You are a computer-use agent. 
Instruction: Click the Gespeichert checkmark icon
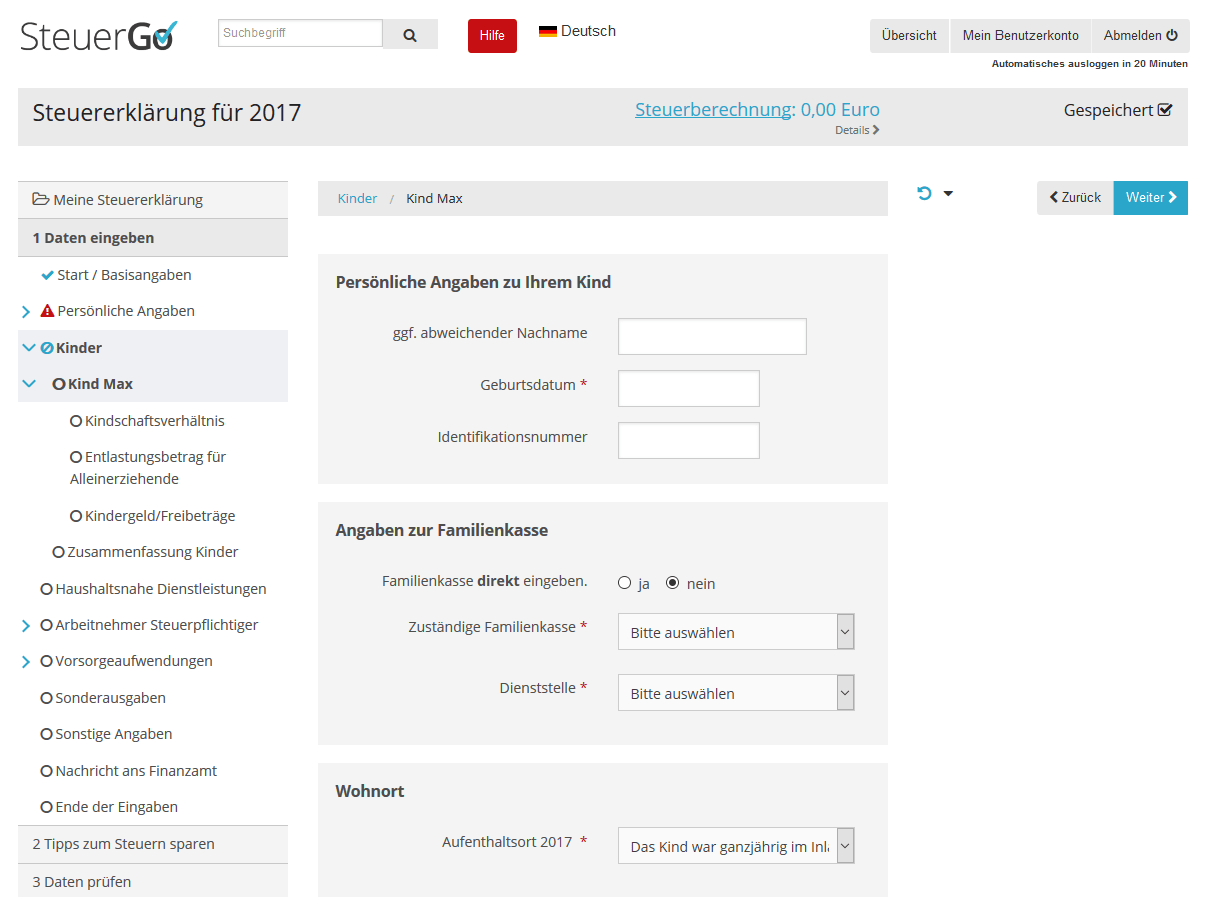pos(1164,110)
